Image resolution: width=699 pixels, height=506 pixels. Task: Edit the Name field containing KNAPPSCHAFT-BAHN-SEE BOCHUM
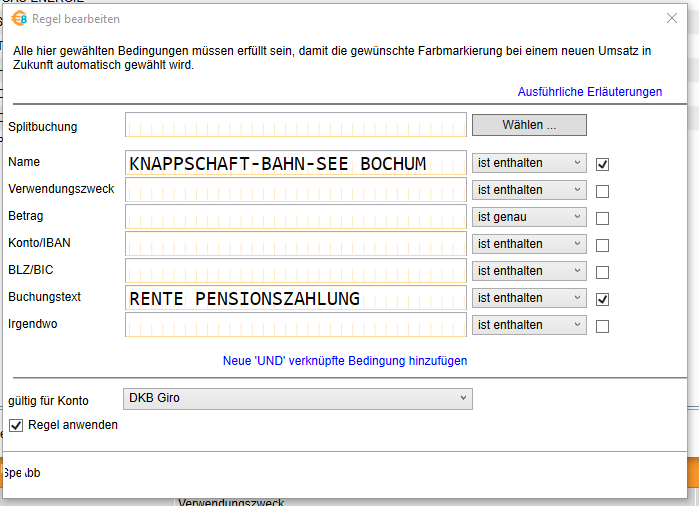tap(296, 163)
